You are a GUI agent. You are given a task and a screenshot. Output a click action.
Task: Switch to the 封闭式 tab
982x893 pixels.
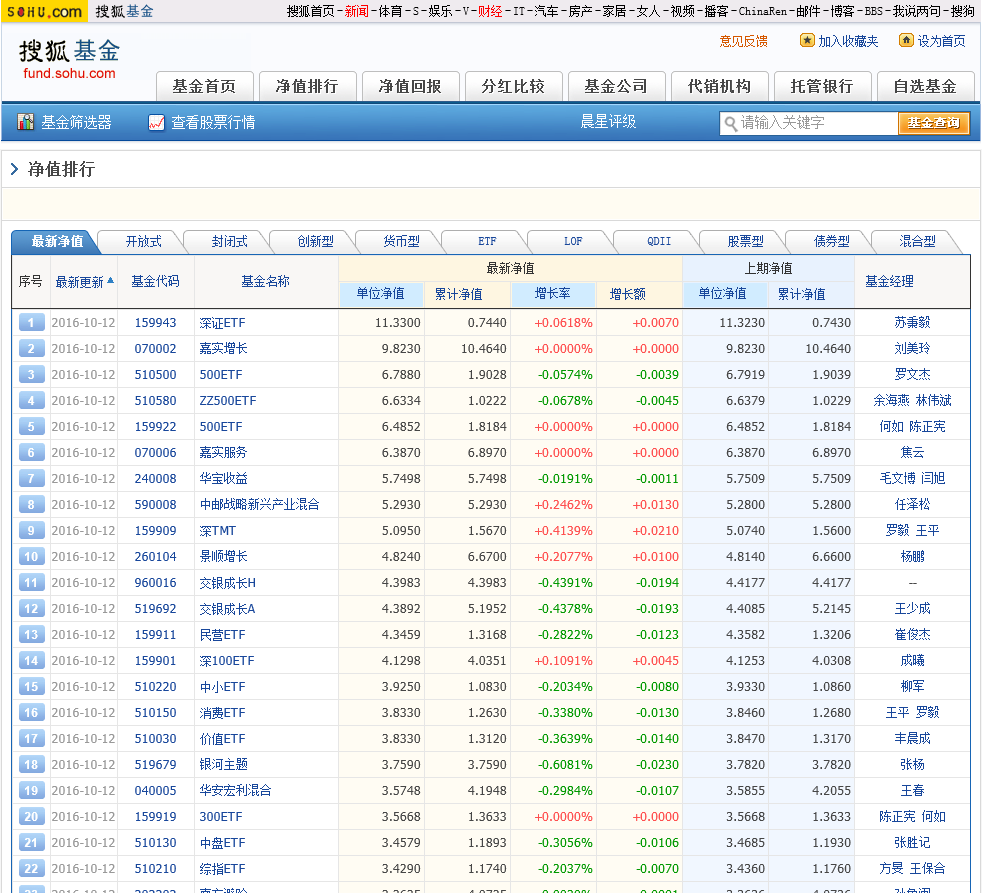click(x=229, y=242)
